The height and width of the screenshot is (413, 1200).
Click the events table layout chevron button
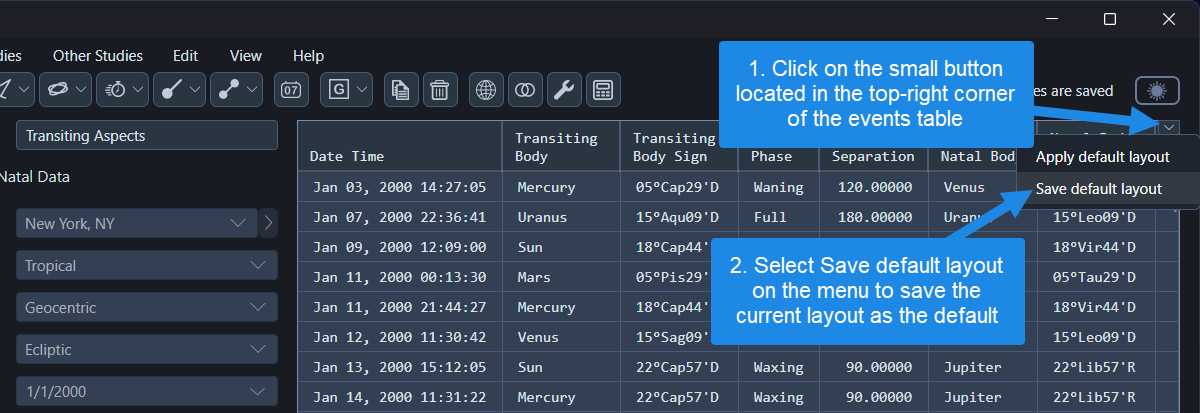tap(1169, 129)
